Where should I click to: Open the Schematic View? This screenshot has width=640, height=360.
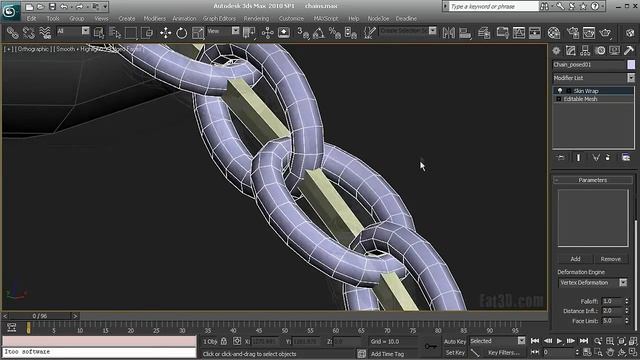coord(519,33)
